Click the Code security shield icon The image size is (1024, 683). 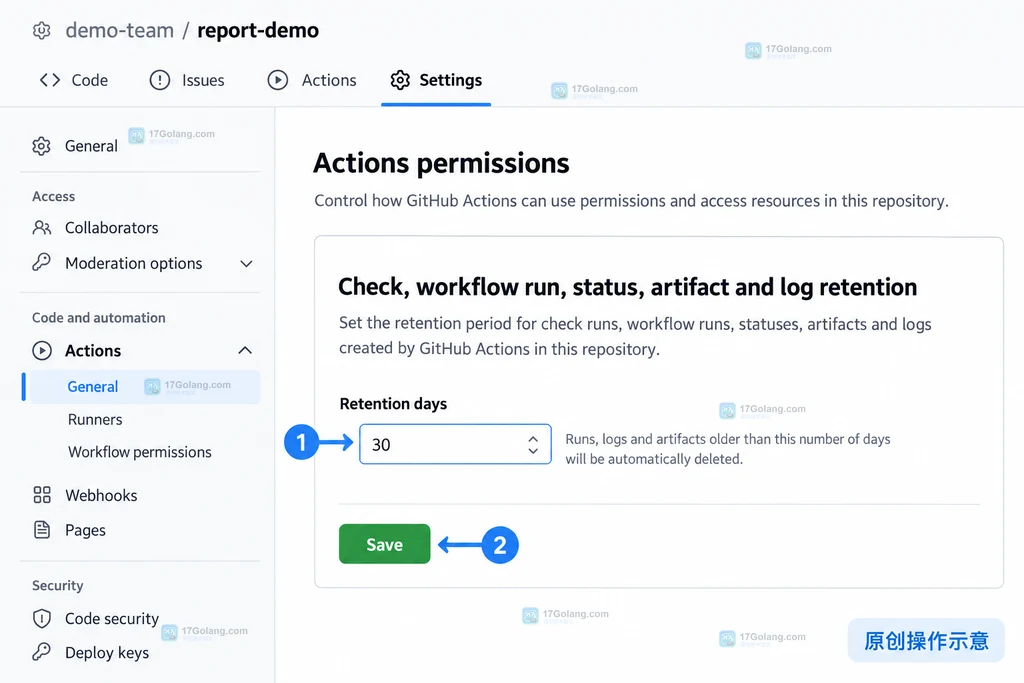click(42, 618)
